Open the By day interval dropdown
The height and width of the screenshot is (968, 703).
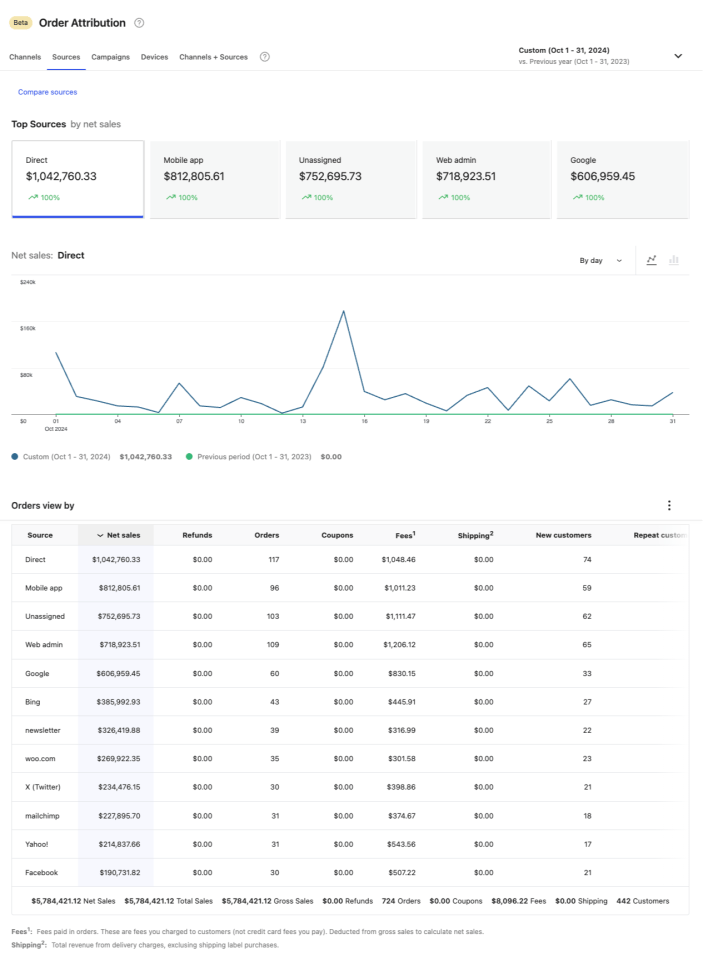pos(600,260)
